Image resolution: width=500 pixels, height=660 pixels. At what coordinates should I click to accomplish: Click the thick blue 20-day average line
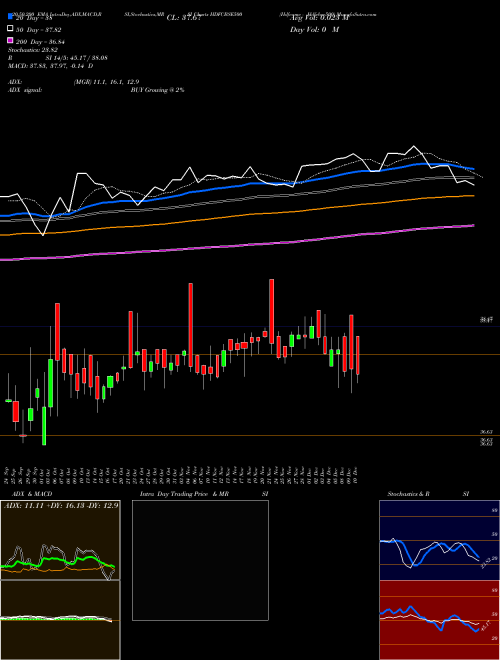click(x=237, y=185)
